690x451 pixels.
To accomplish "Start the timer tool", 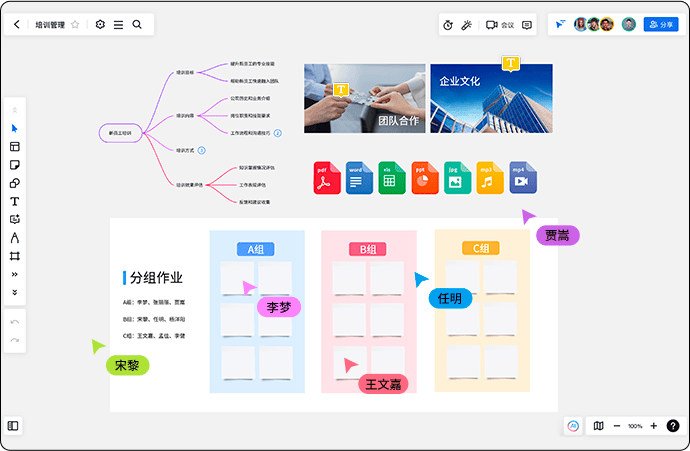I will [x=448, y=25].
